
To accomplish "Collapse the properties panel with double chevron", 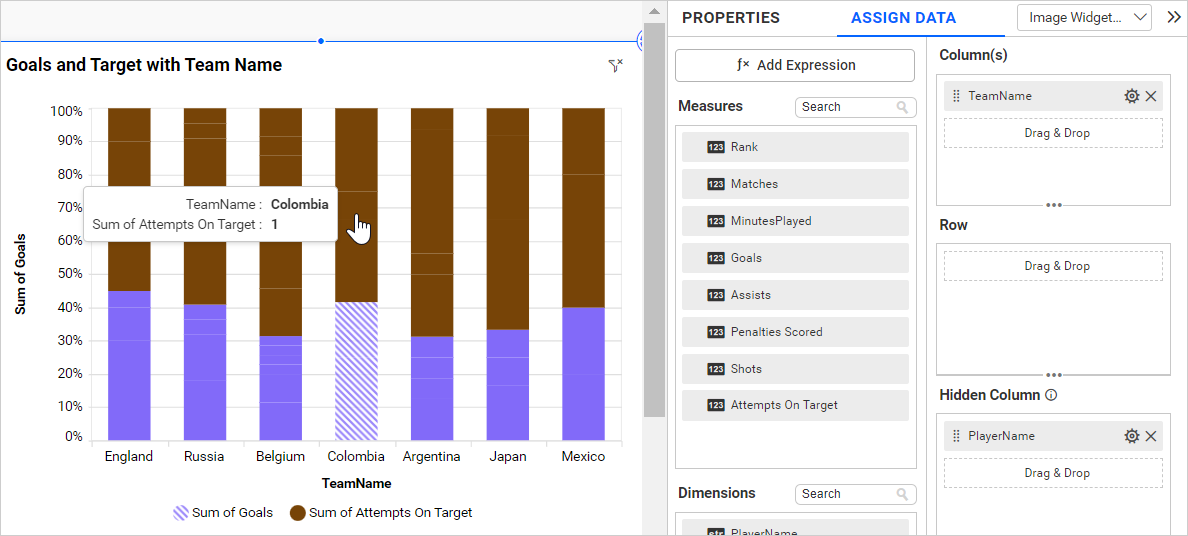I will click(1173, 17).
